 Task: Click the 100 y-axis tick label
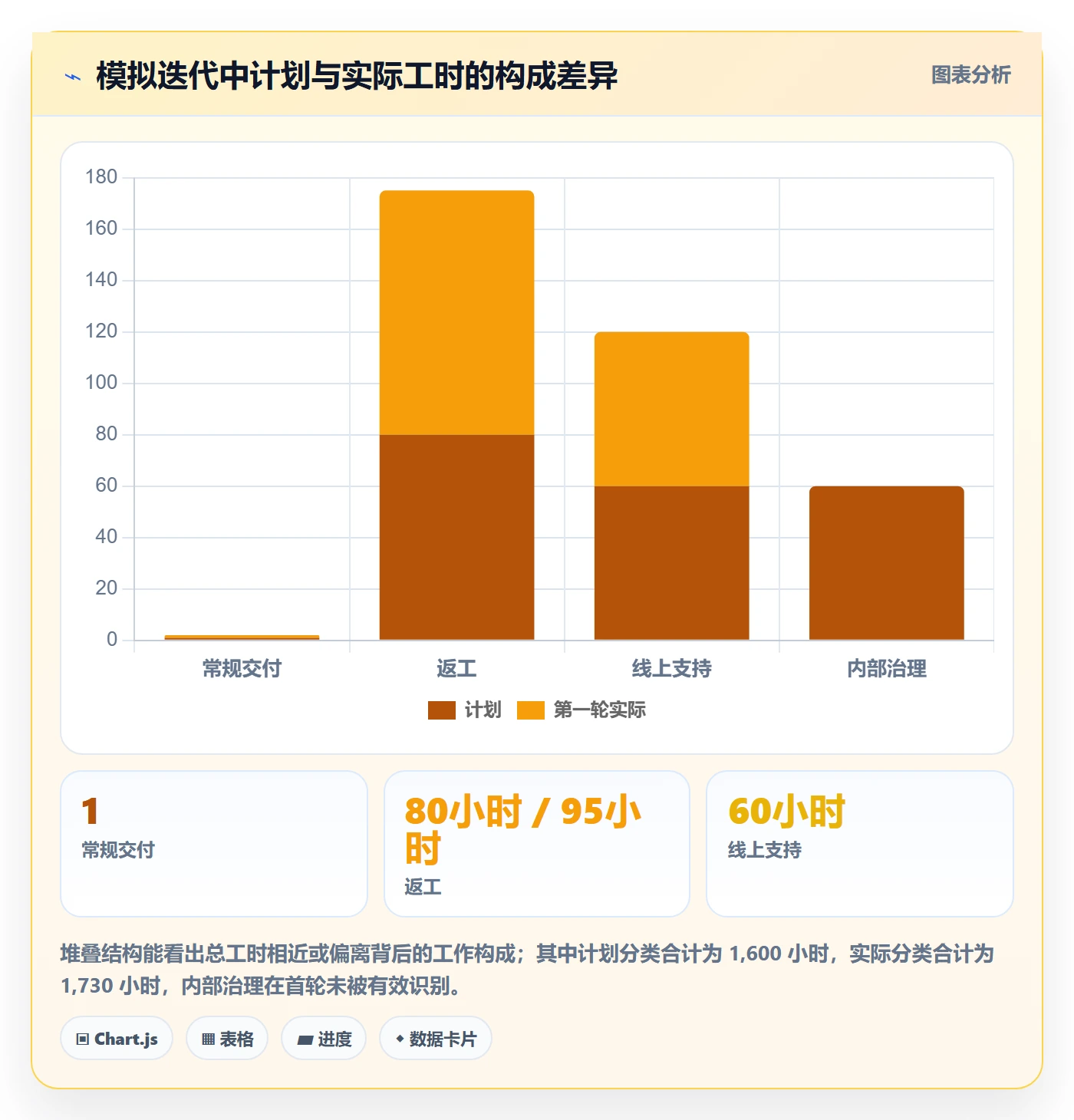click(101, 383)
